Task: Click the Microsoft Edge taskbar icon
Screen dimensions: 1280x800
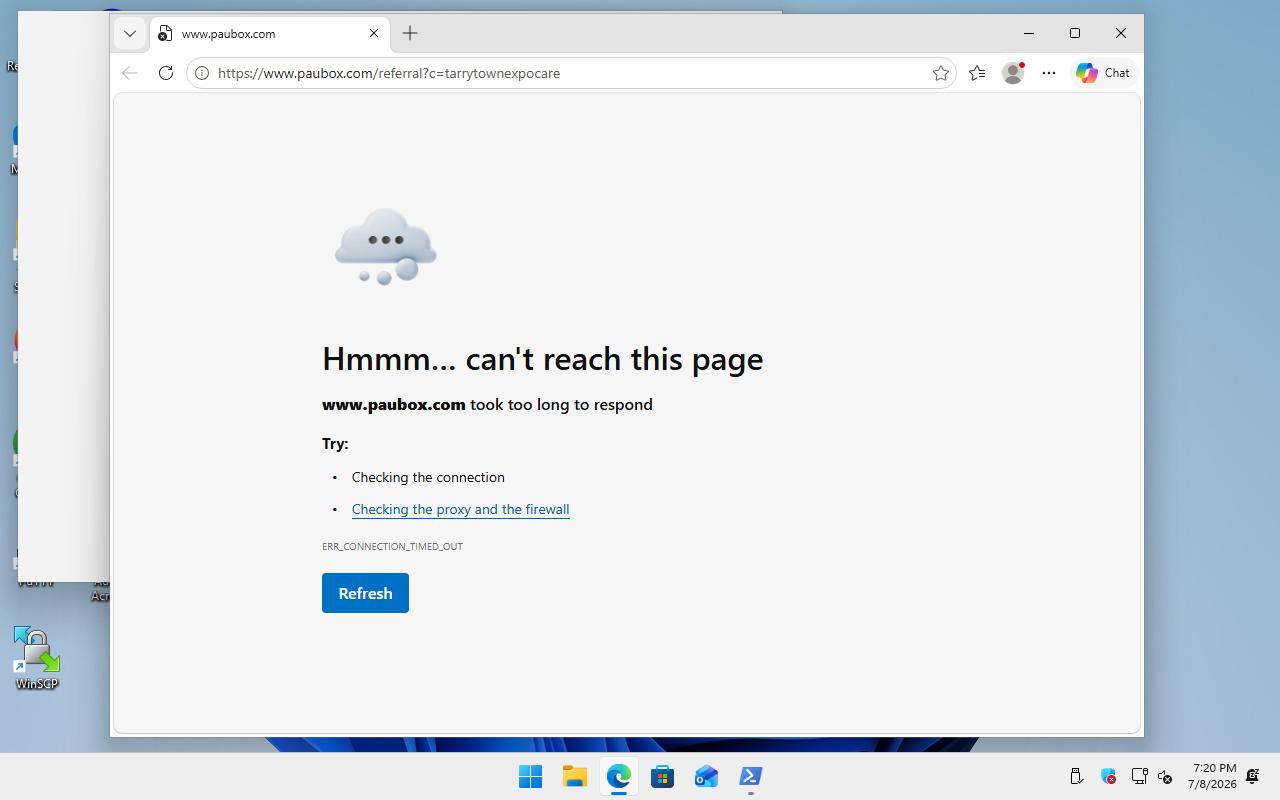Action: coord(618,776)
